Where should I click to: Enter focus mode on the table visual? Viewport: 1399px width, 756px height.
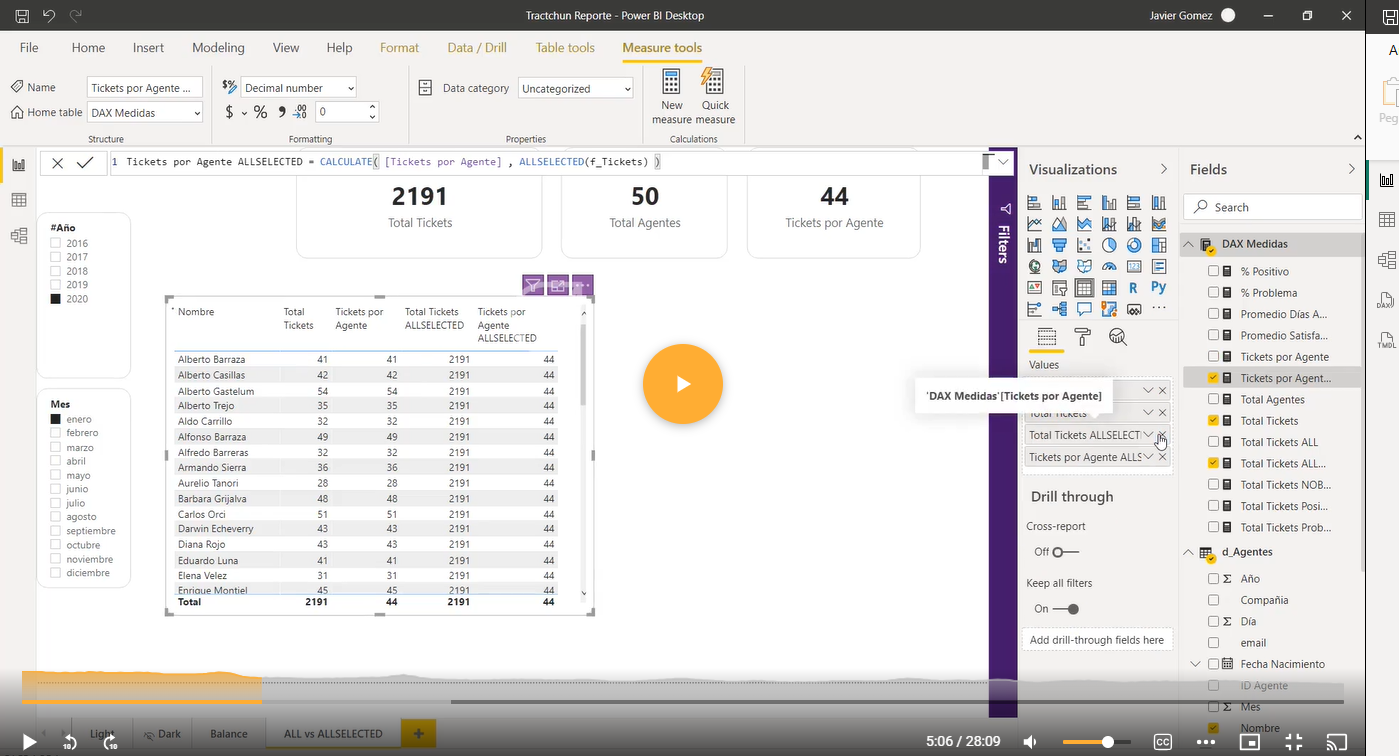(558, 285)
